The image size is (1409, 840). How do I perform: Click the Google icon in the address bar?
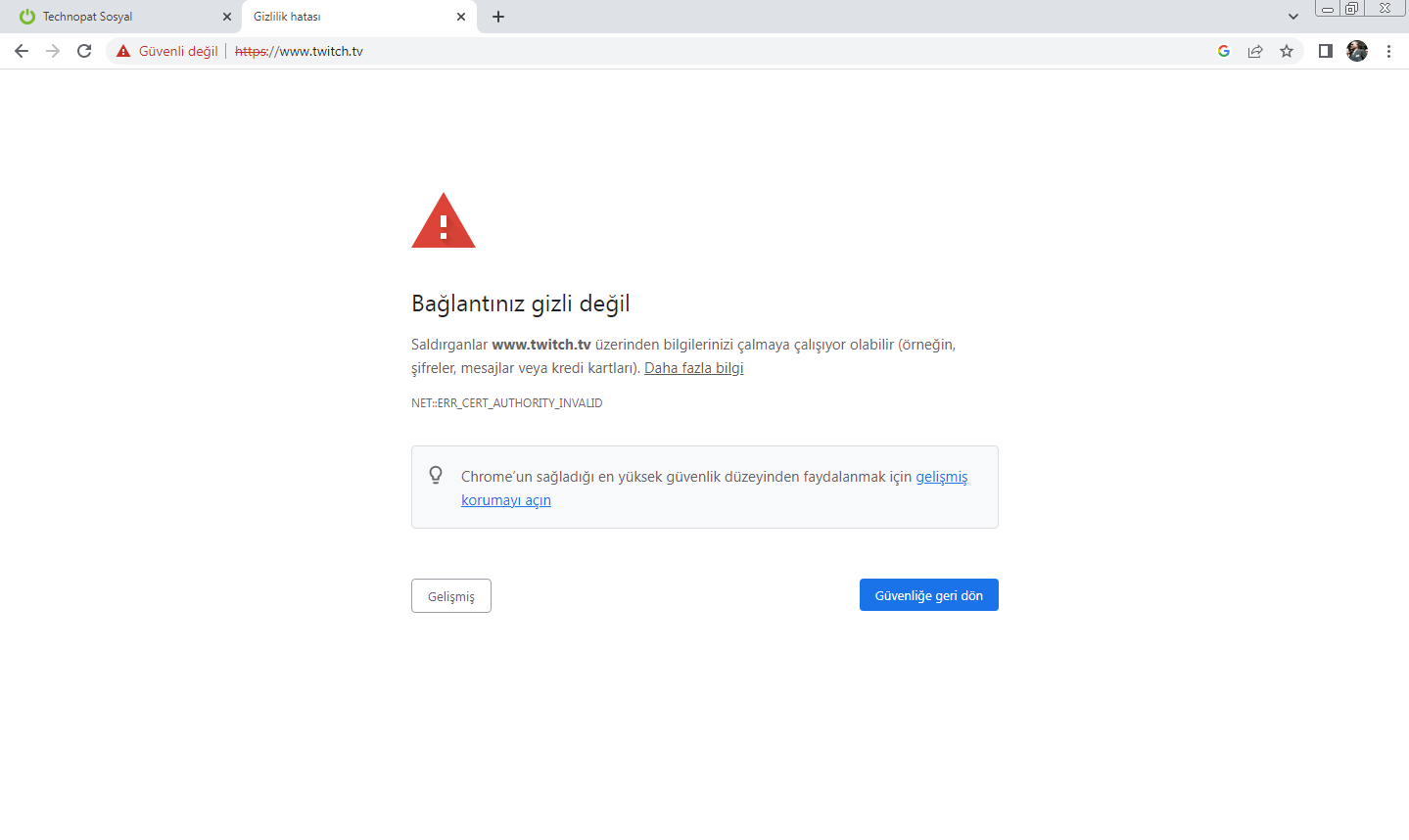(1224, 51)
